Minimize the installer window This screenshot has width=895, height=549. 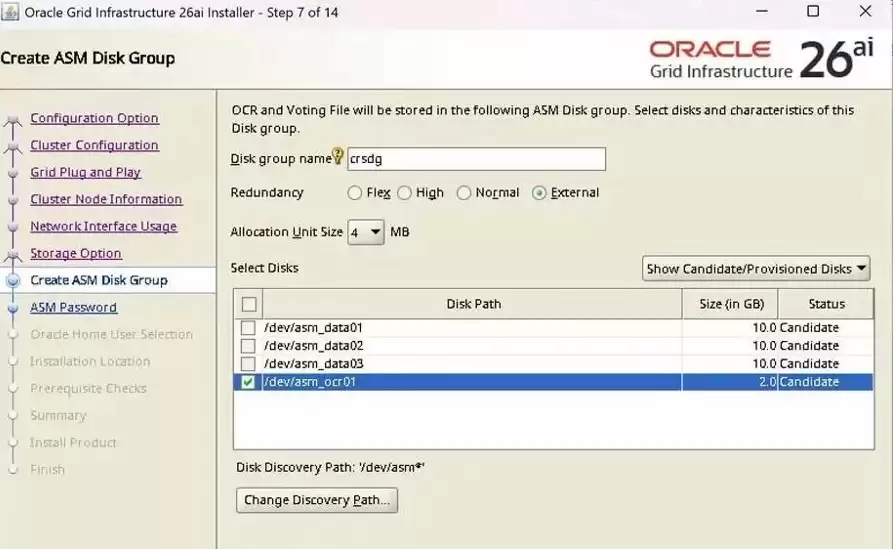[x=761, y=11]
